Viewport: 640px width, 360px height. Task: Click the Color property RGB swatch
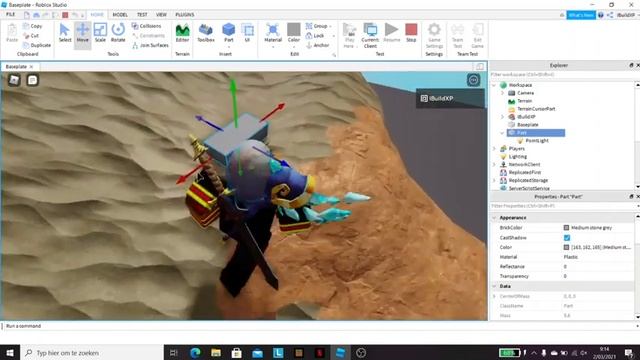coord(566,247)
